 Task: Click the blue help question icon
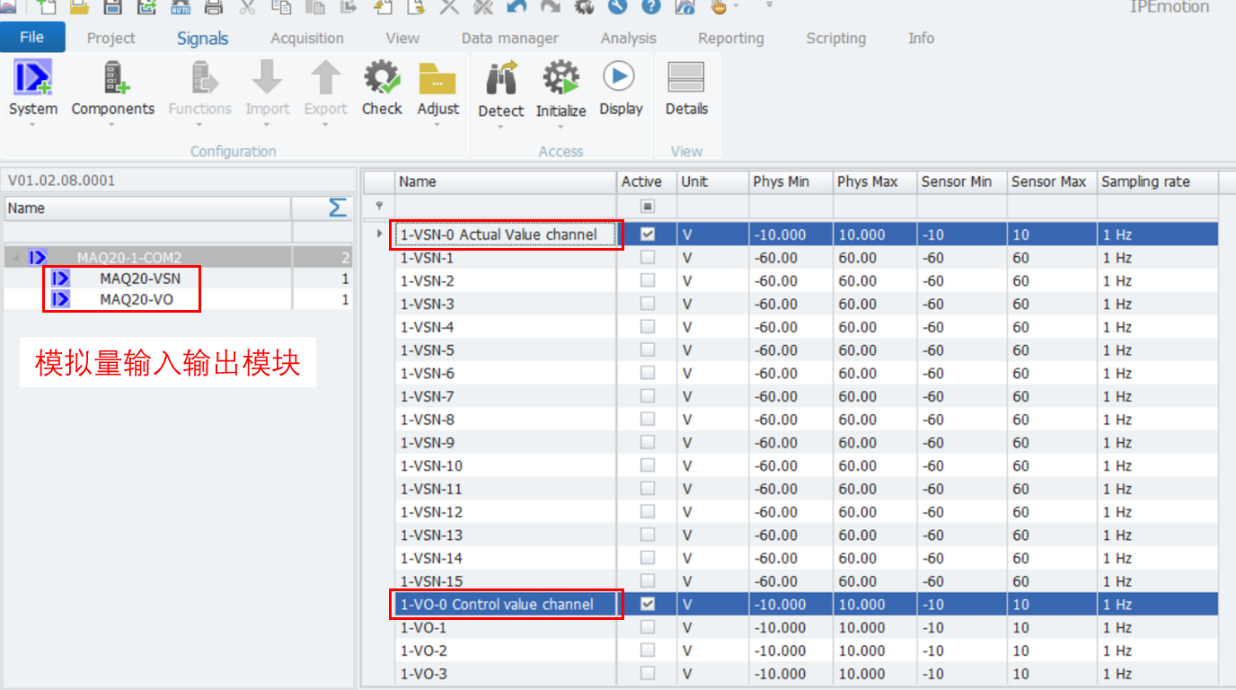[651, 6]
